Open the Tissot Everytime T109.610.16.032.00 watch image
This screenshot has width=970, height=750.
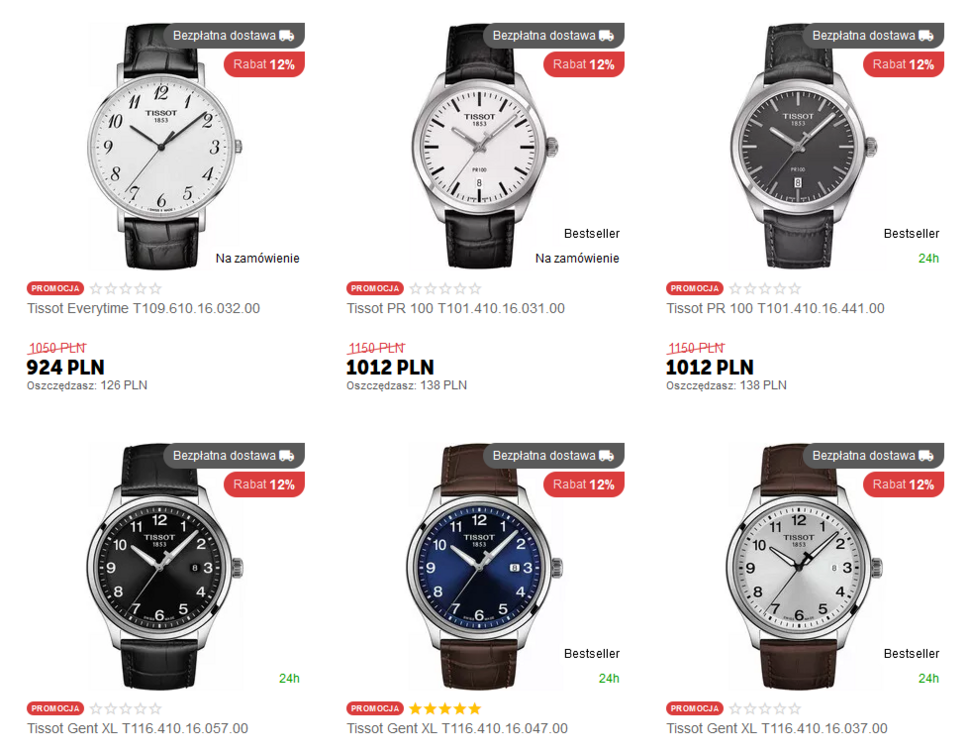[x=164, y=147]
